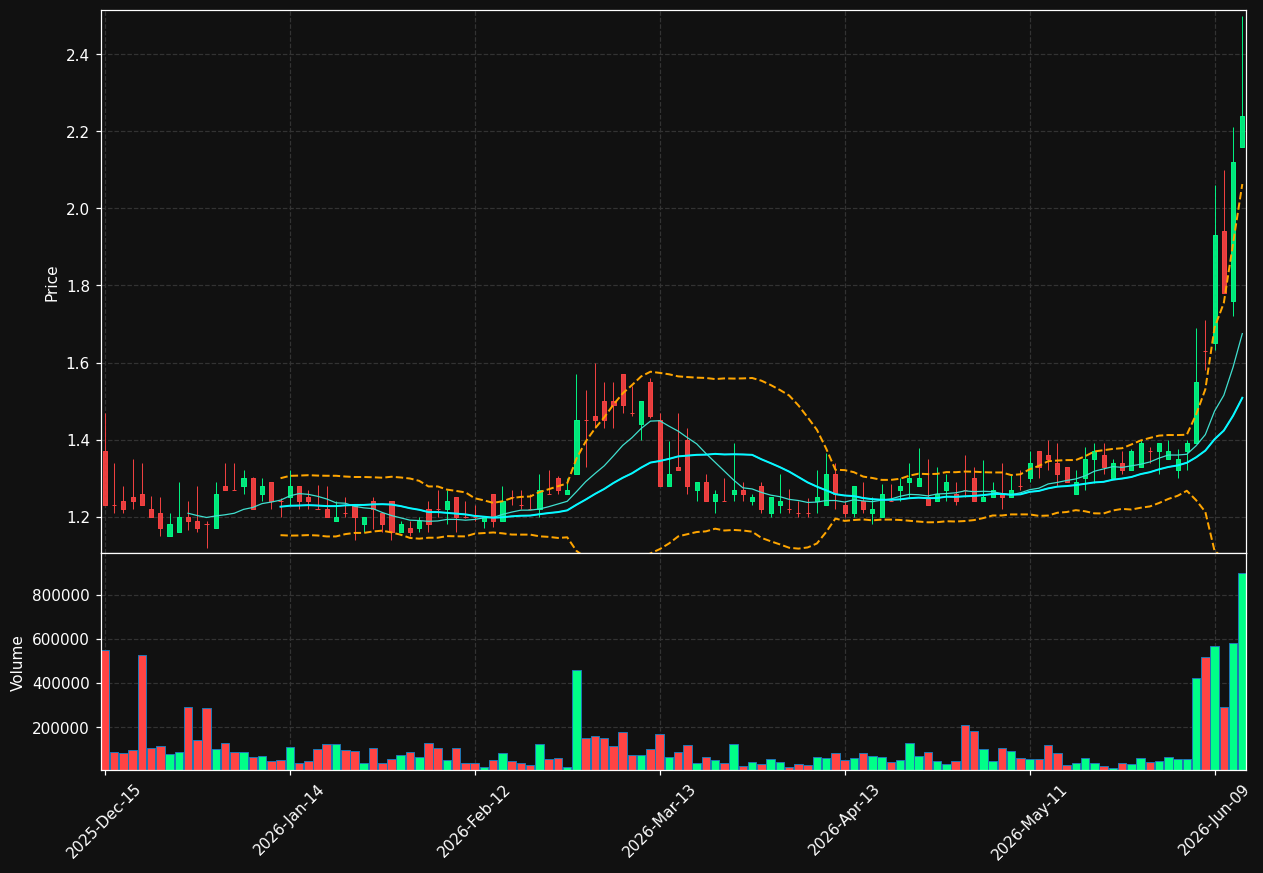Image resolution: width=1263 pixels, height=873 pixels.
Task: Click the 2026-May-11 date label
Action: [x=1028, y=821]
